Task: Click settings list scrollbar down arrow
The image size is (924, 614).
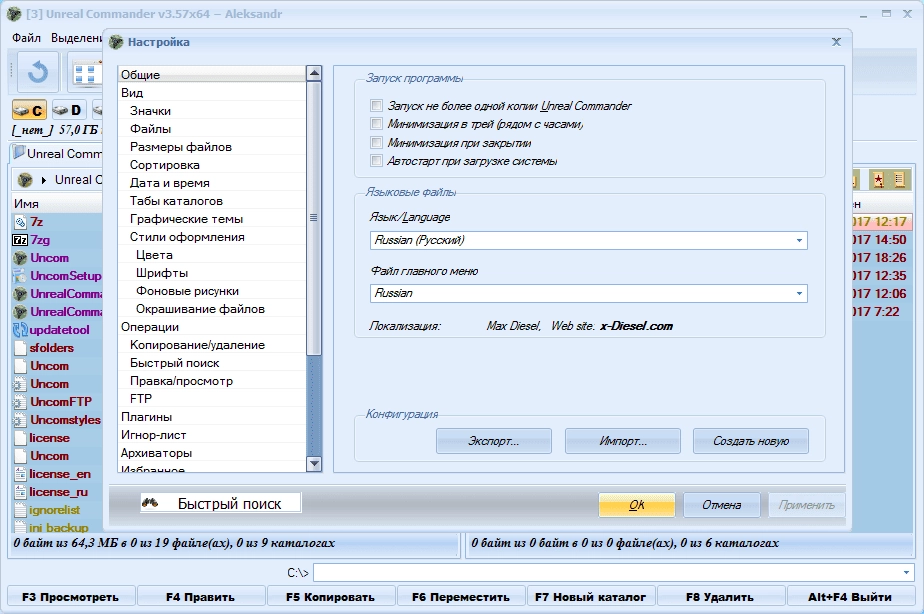Action: coord(314,464)
